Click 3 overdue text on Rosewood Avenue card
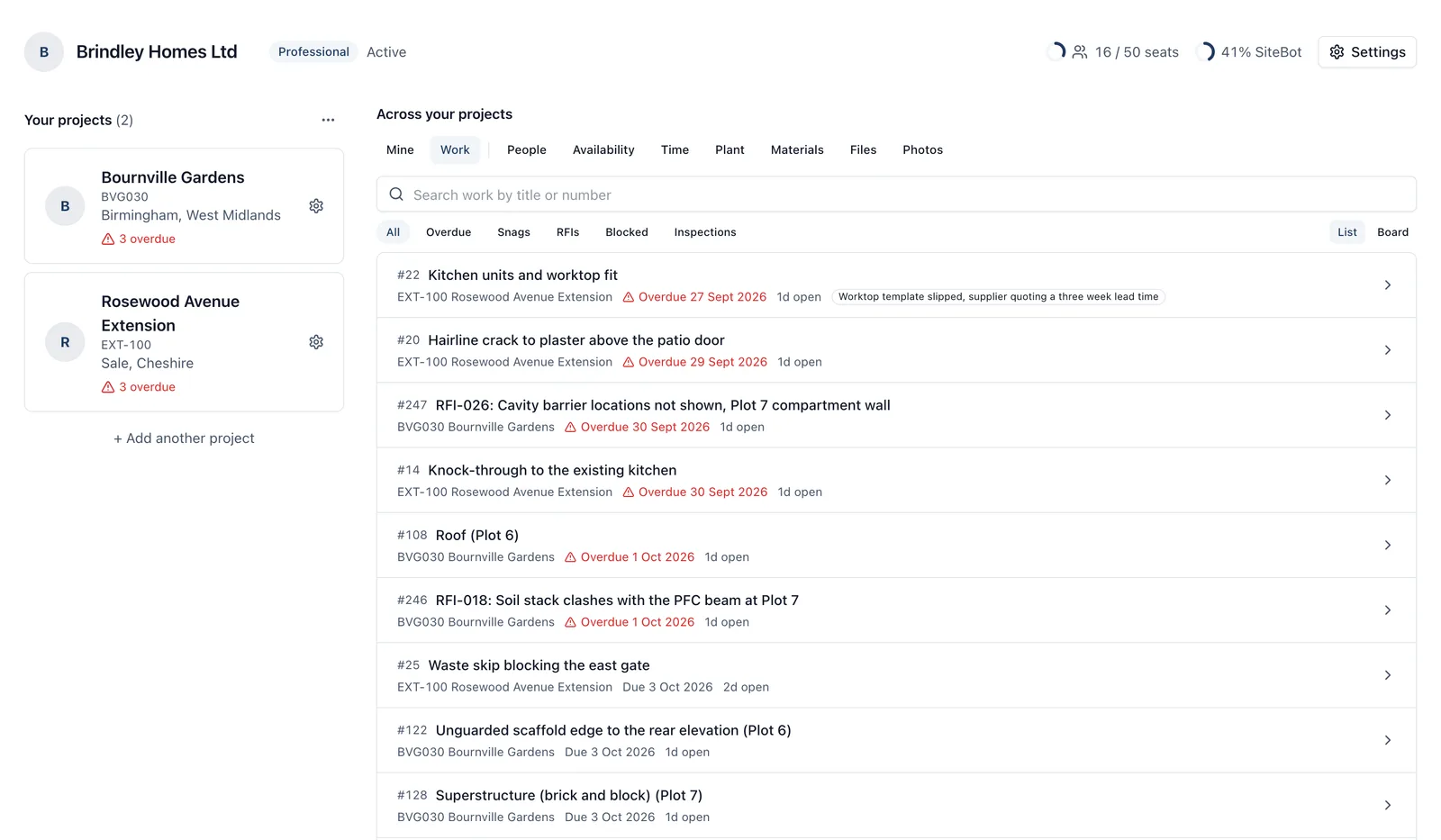The width and height of the screenshot is (1441, 840). coord(147,387)
